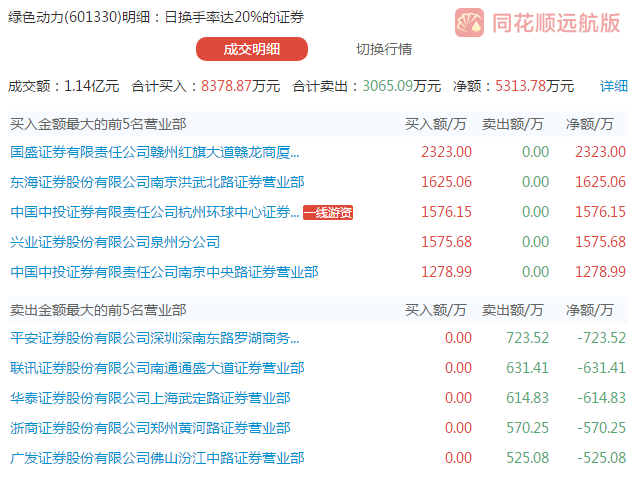This screenshot has height=480, width=637.
Task: Open 平安证券深圳深南东路 branch link
Action: (155, 338)
